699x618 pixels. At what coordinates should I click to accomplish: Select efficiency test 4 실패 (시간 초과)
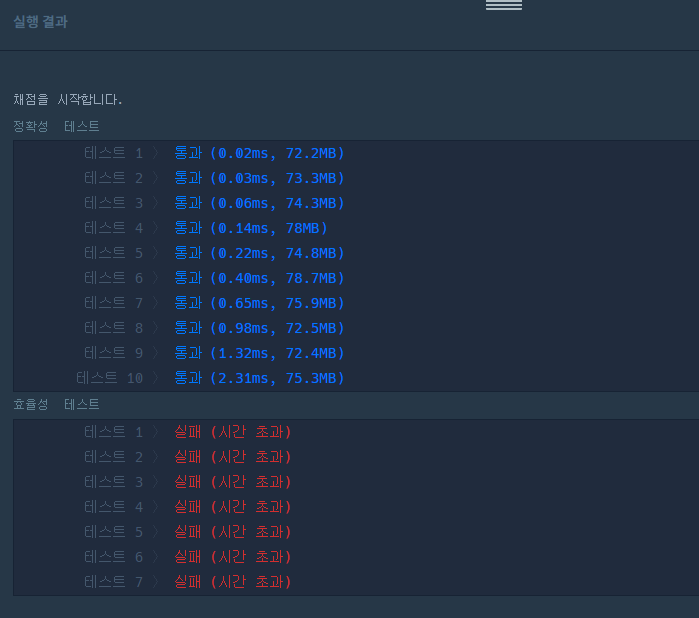pos(232,507)
